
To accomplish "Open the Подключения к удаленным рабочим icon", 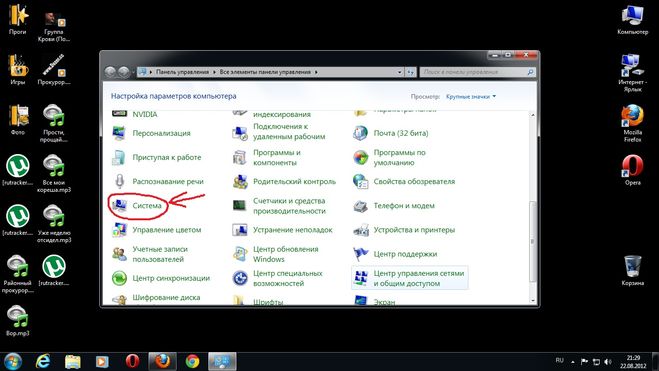I will pos(240,133).
